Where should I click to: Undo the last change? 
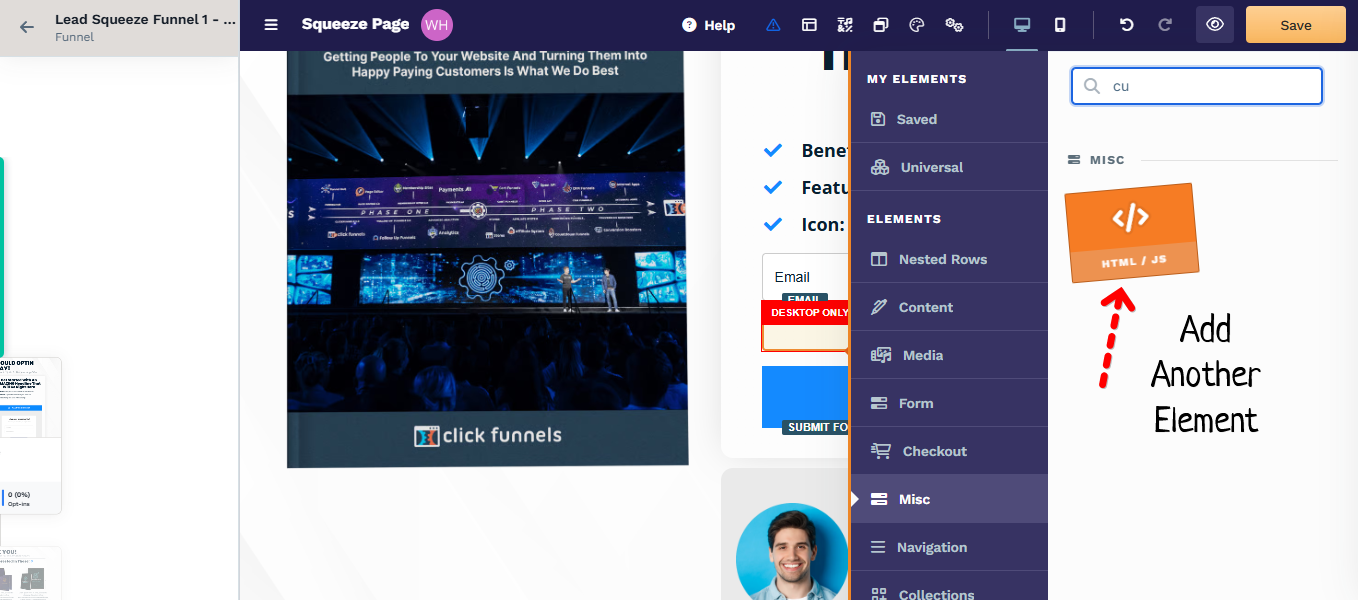1127,25
